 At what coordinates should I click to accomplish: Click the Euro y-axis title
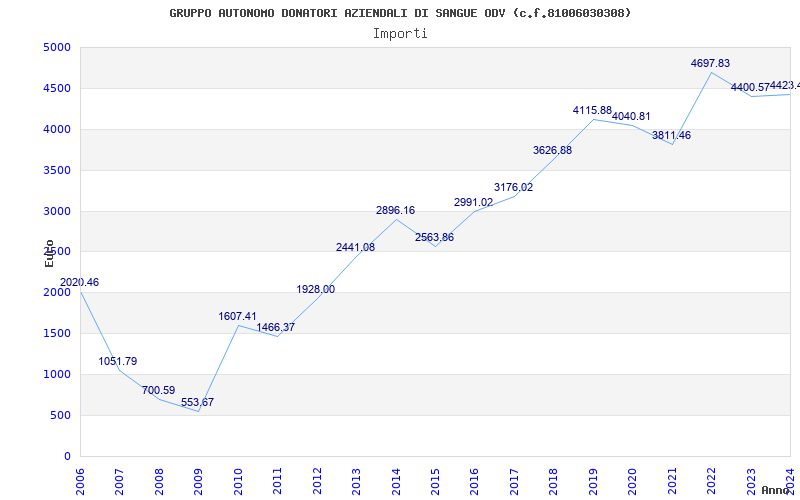point(49,253)
